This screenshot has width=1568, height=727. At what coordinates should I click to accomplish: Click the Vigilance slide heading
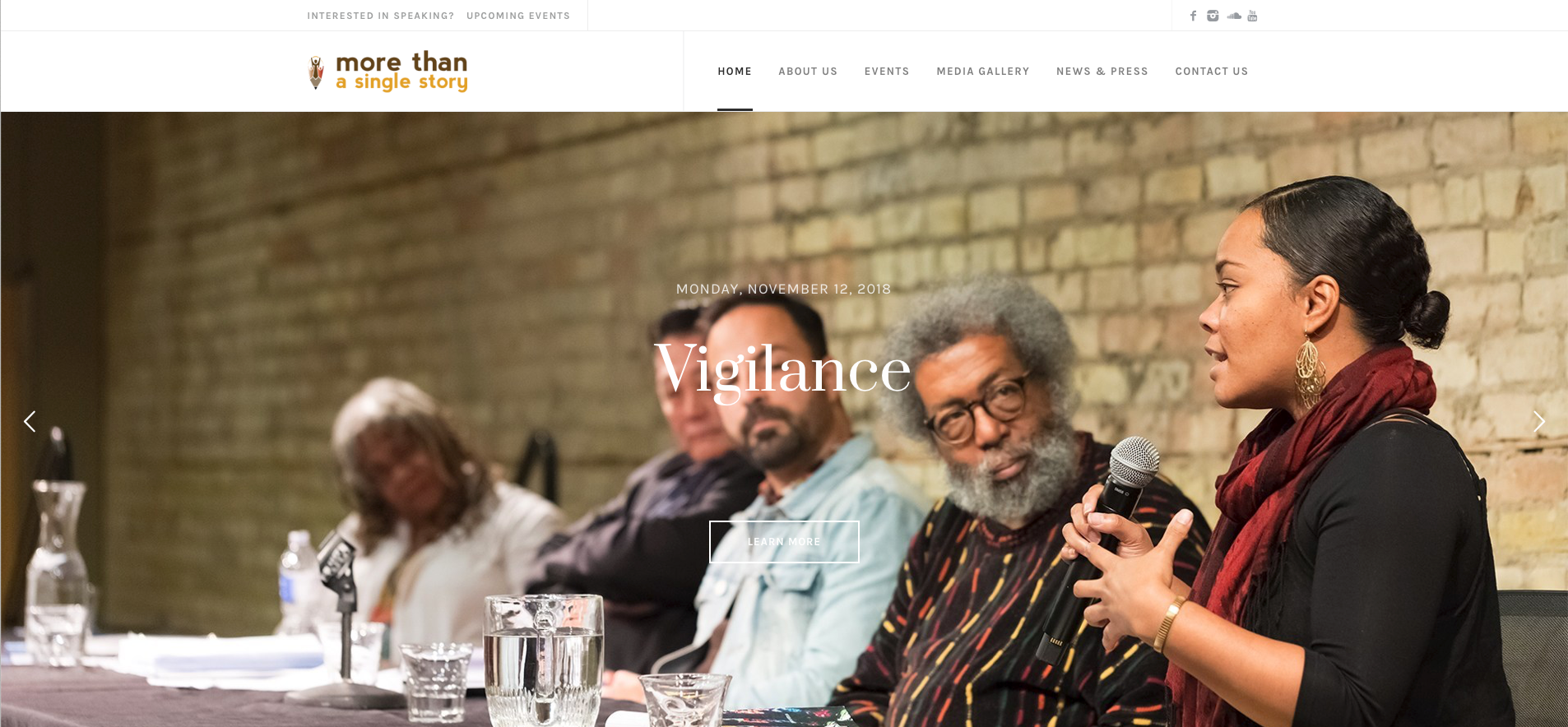[x=782, y=370]
